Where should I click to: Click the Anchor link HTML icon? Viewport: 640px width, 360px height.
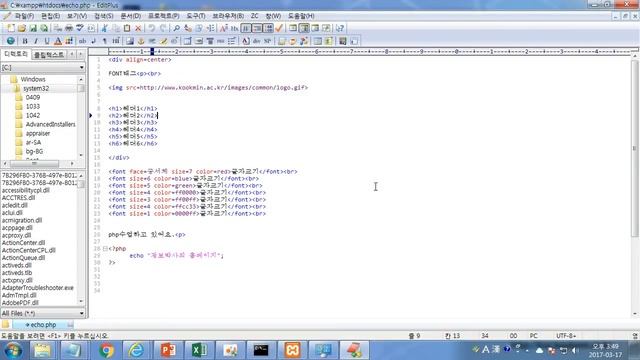tap(141, 41)
